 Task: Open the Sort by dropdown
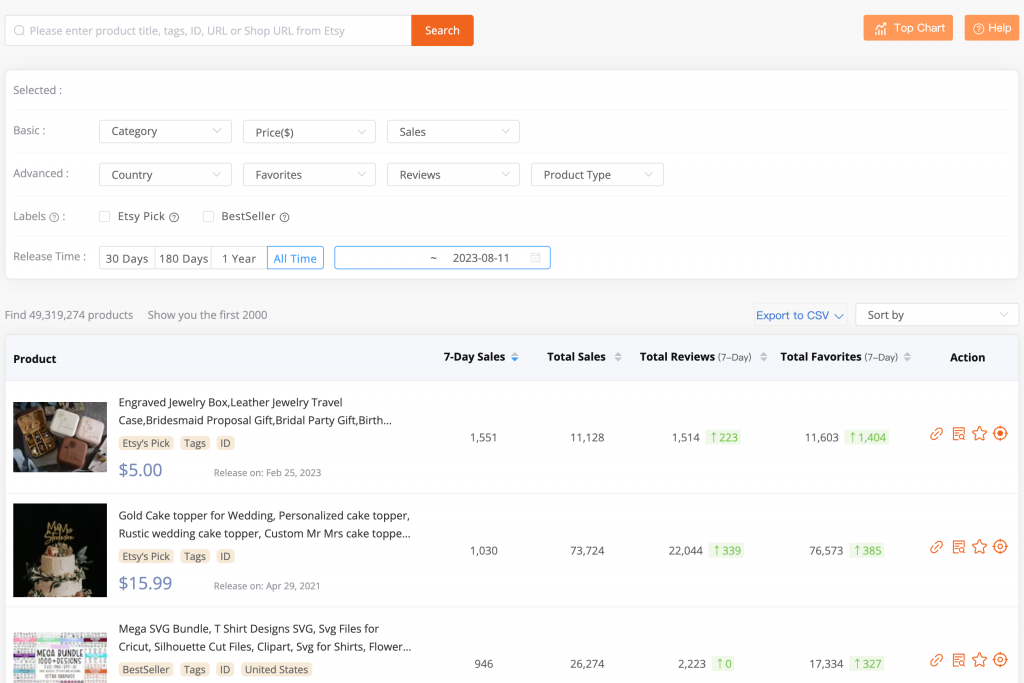point(937,315)
